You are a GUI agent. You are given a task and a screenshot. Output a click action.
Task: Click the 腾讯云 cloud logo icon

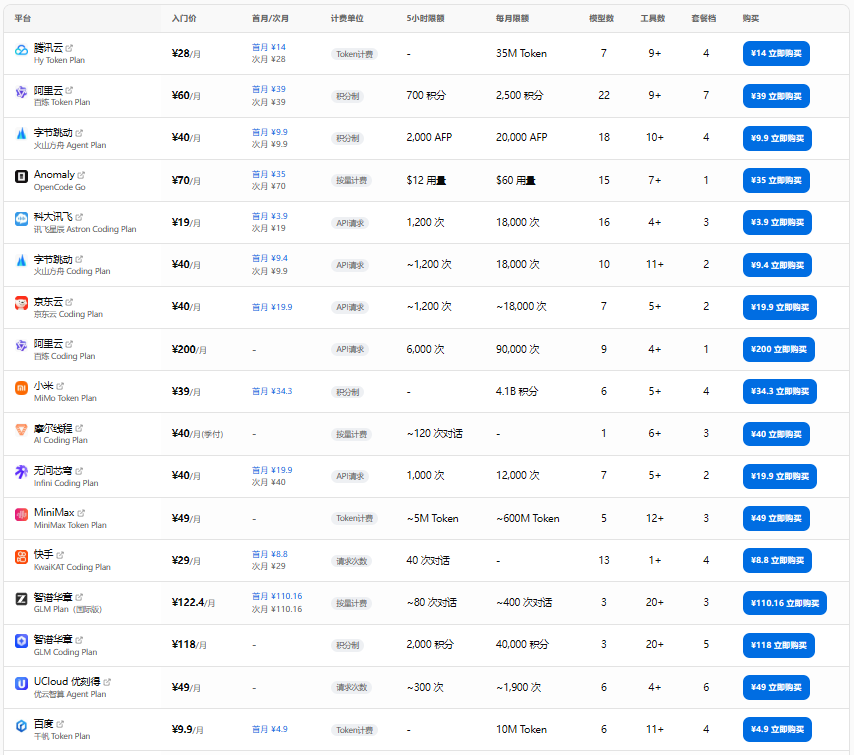click(21, 50)
